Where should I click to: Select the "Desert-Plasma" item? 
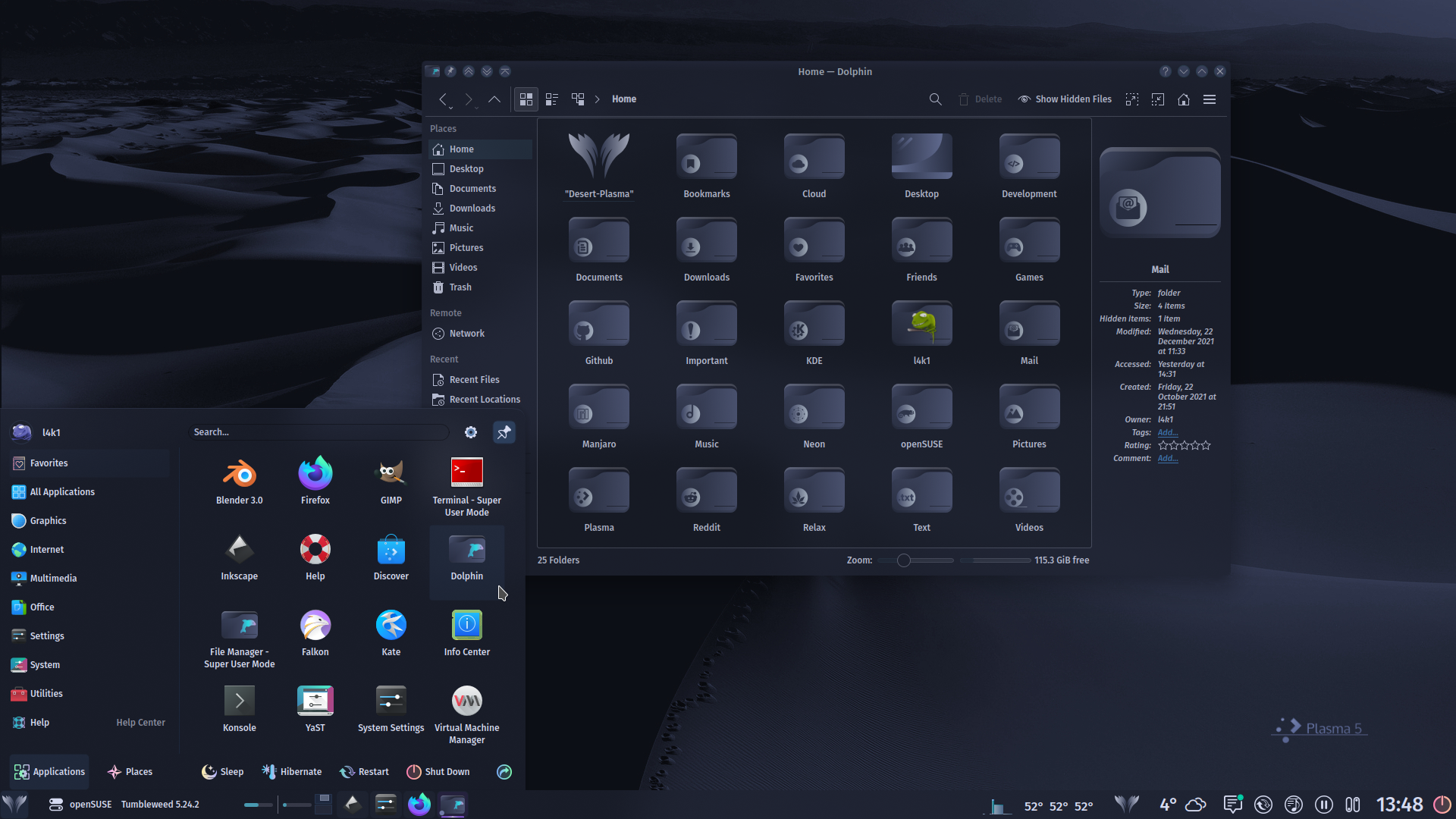pyautogui.click(x=599, y=167)
